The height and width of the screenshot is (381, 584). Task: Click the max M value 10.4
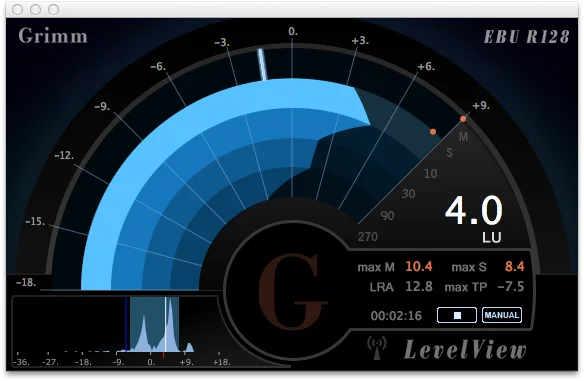click(x=419, y=267)
